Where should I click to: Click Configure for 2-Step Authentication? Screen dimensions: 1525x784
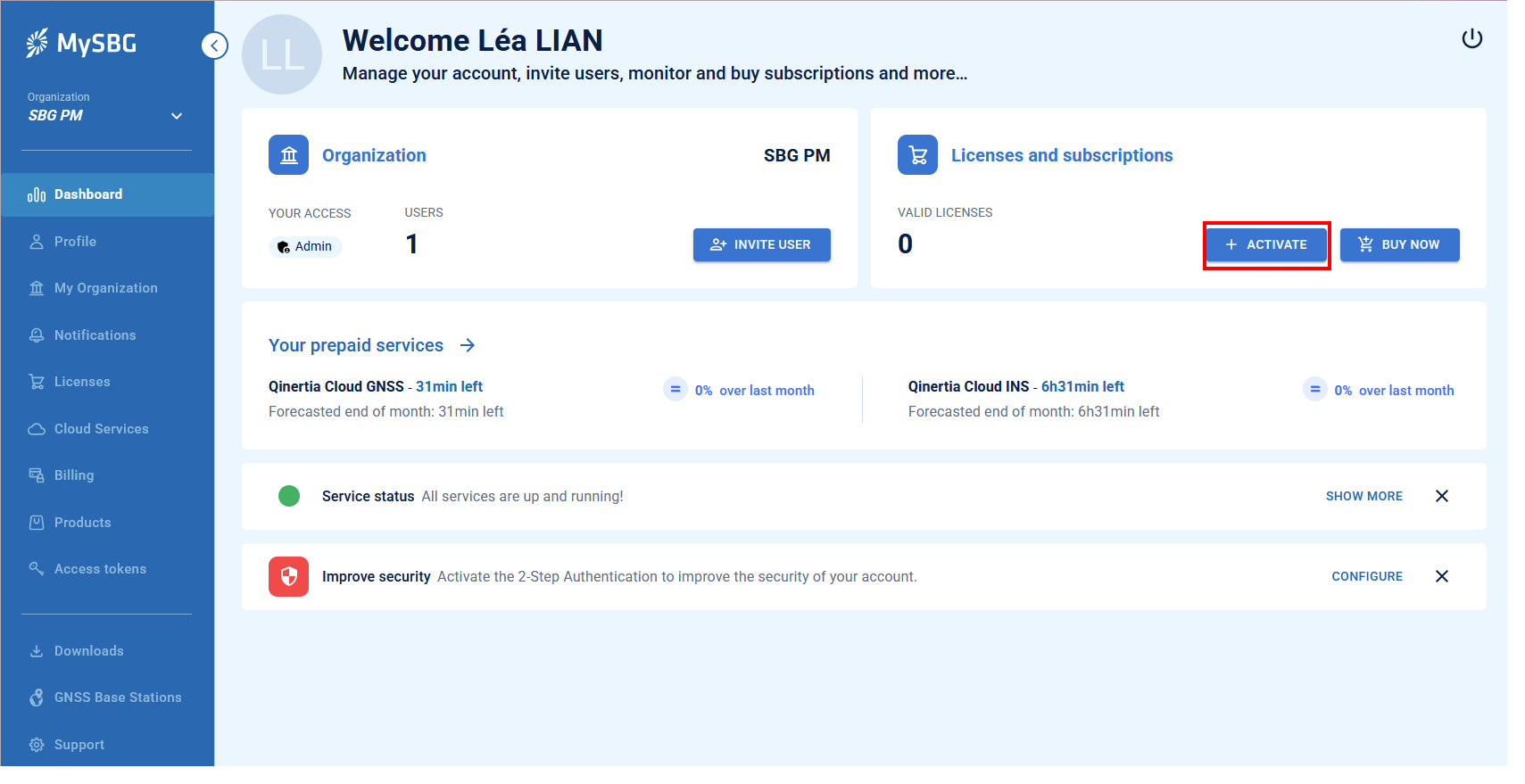click(x=1367, y=576)
